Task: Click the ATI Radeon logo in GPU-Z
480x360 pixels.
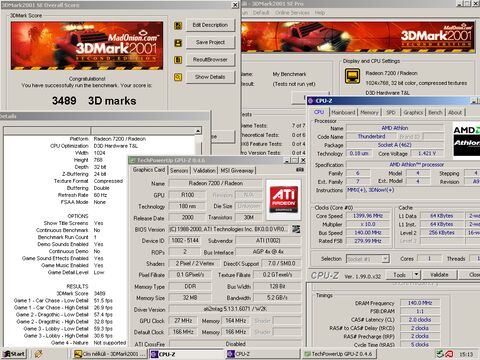Action: (283, 199)
